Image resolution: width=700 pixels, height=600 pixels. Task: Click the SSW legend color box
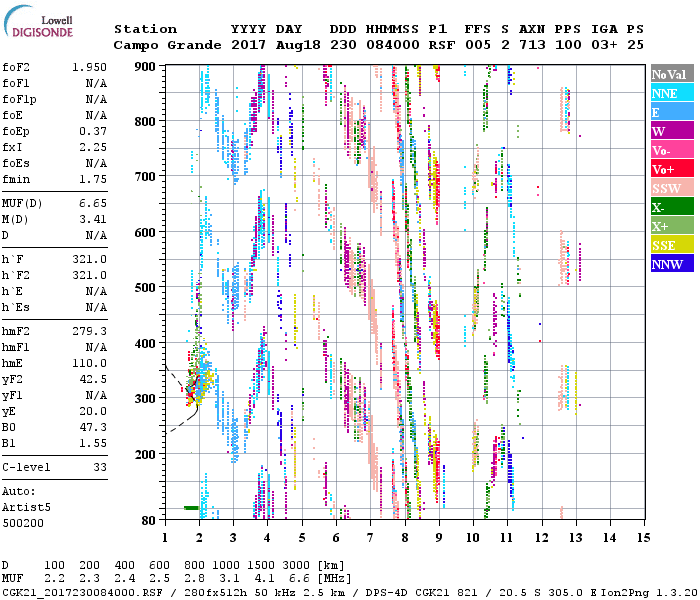click(671, 188)
